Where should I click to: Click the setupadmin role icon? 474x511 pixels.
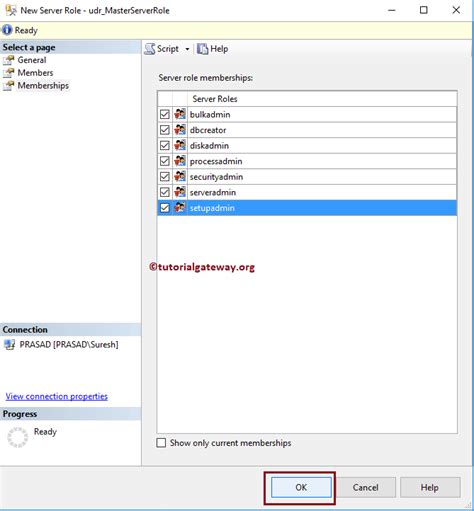pos(180,207)
